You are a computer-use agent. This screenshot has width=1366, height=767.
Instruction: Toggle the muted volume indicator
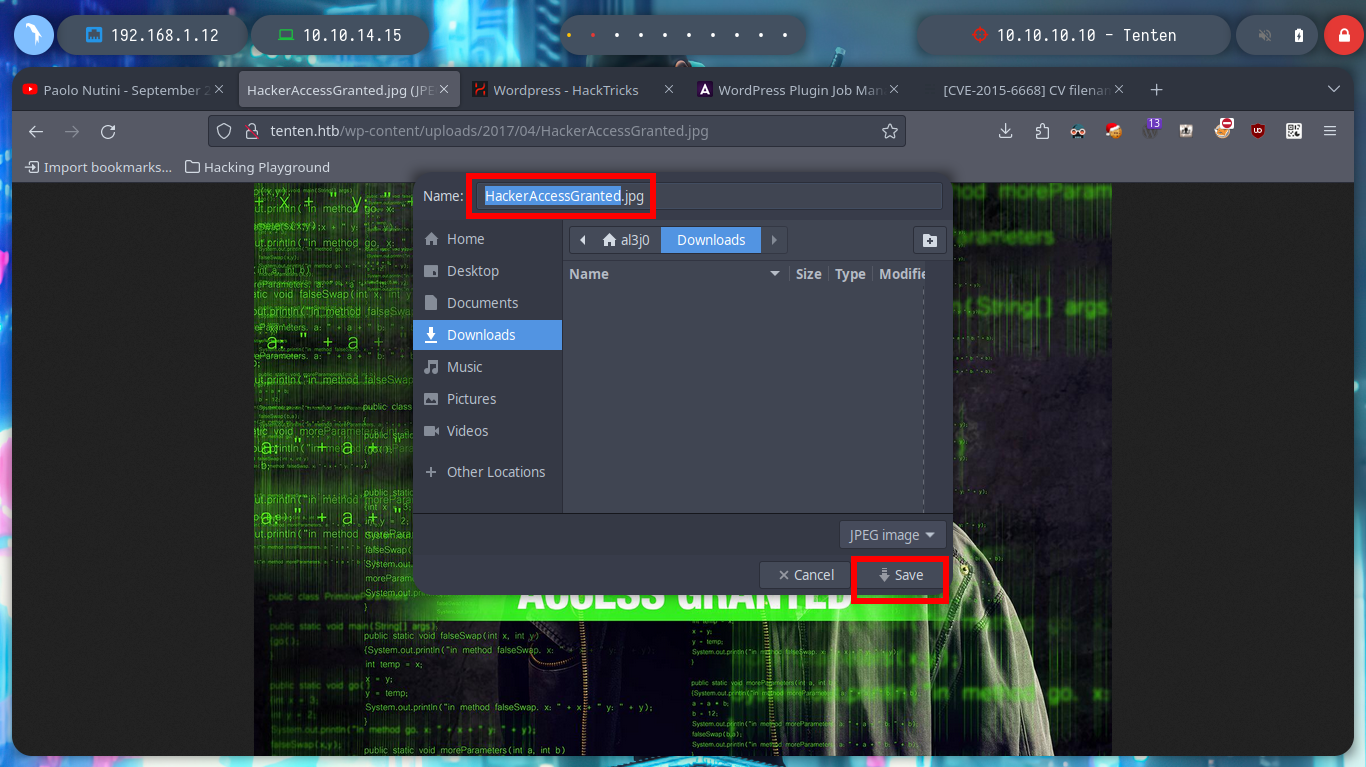pos(1264,35)
